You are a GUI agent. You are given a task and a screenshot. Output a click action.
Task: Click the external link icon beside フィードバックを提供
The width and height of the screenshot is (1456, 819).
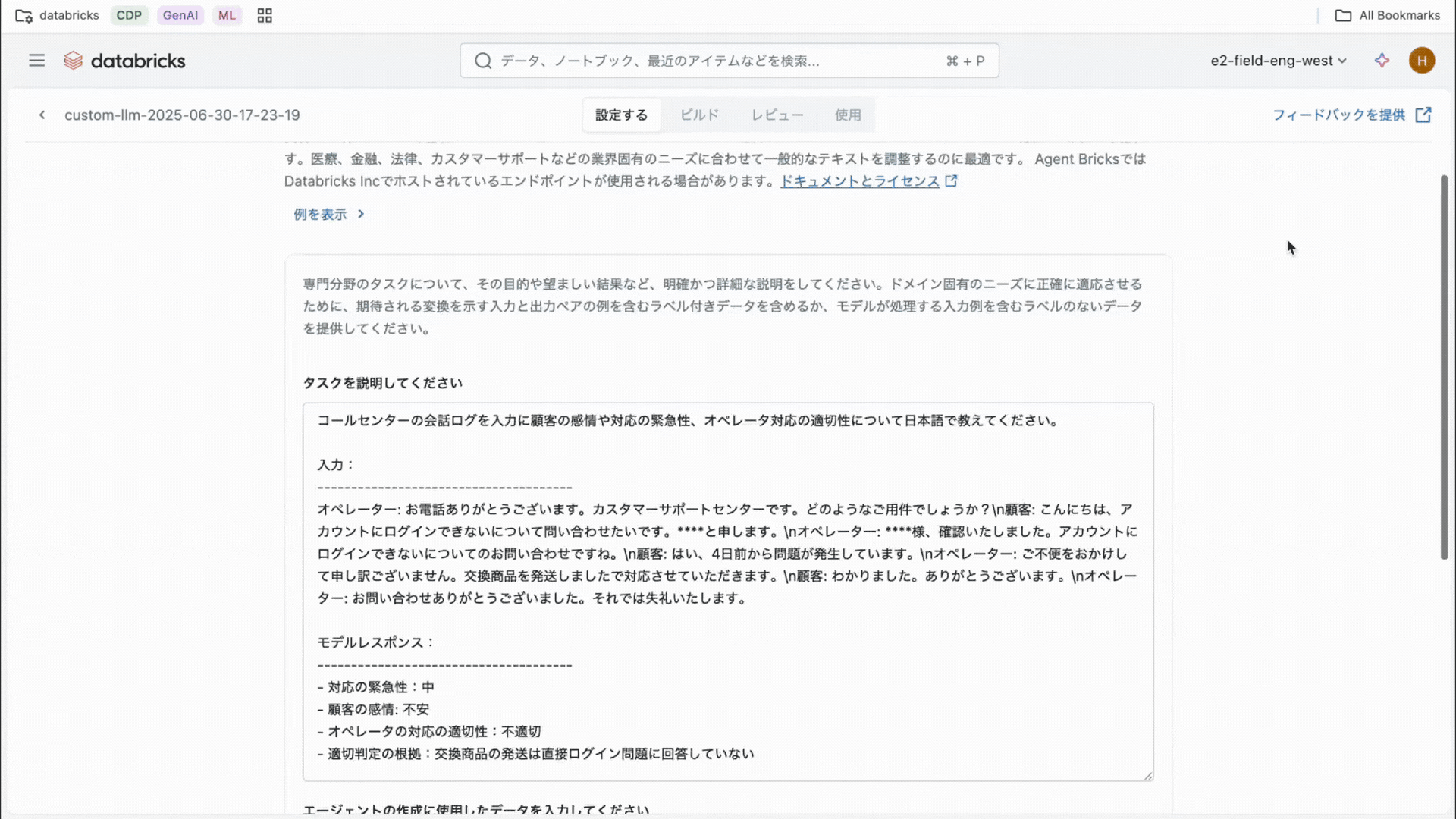[x=1423, y=115]
